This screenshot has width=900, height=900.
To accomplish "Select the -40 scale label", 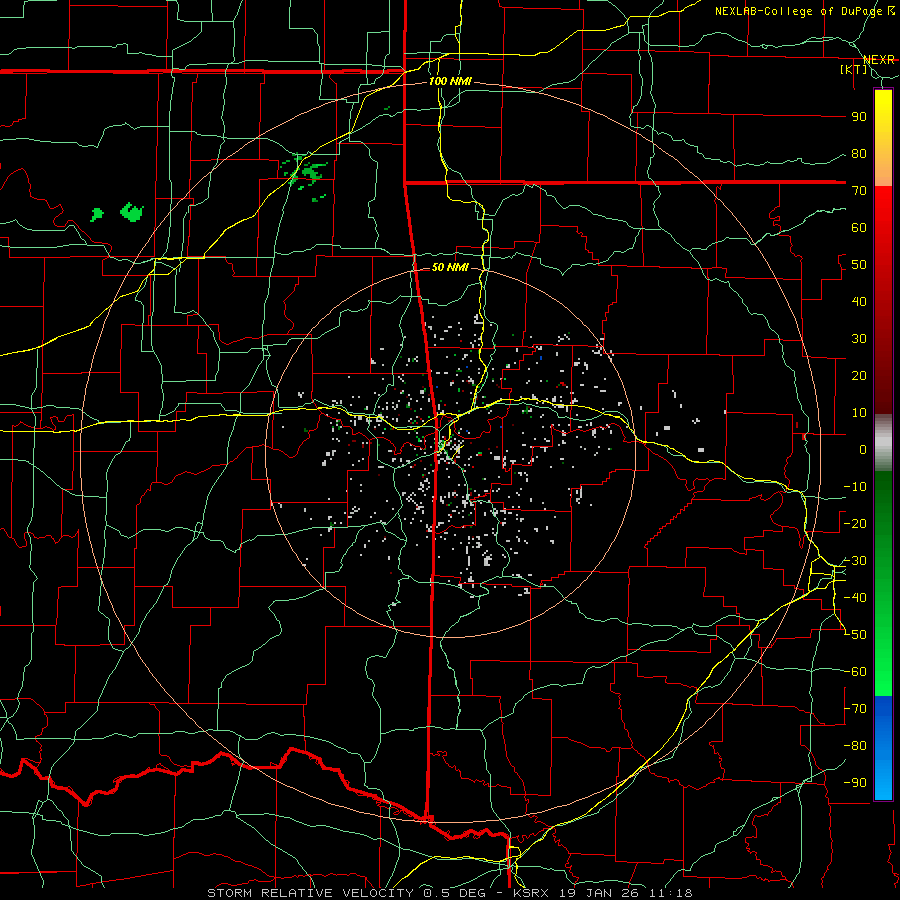I will tap(855, 598).
